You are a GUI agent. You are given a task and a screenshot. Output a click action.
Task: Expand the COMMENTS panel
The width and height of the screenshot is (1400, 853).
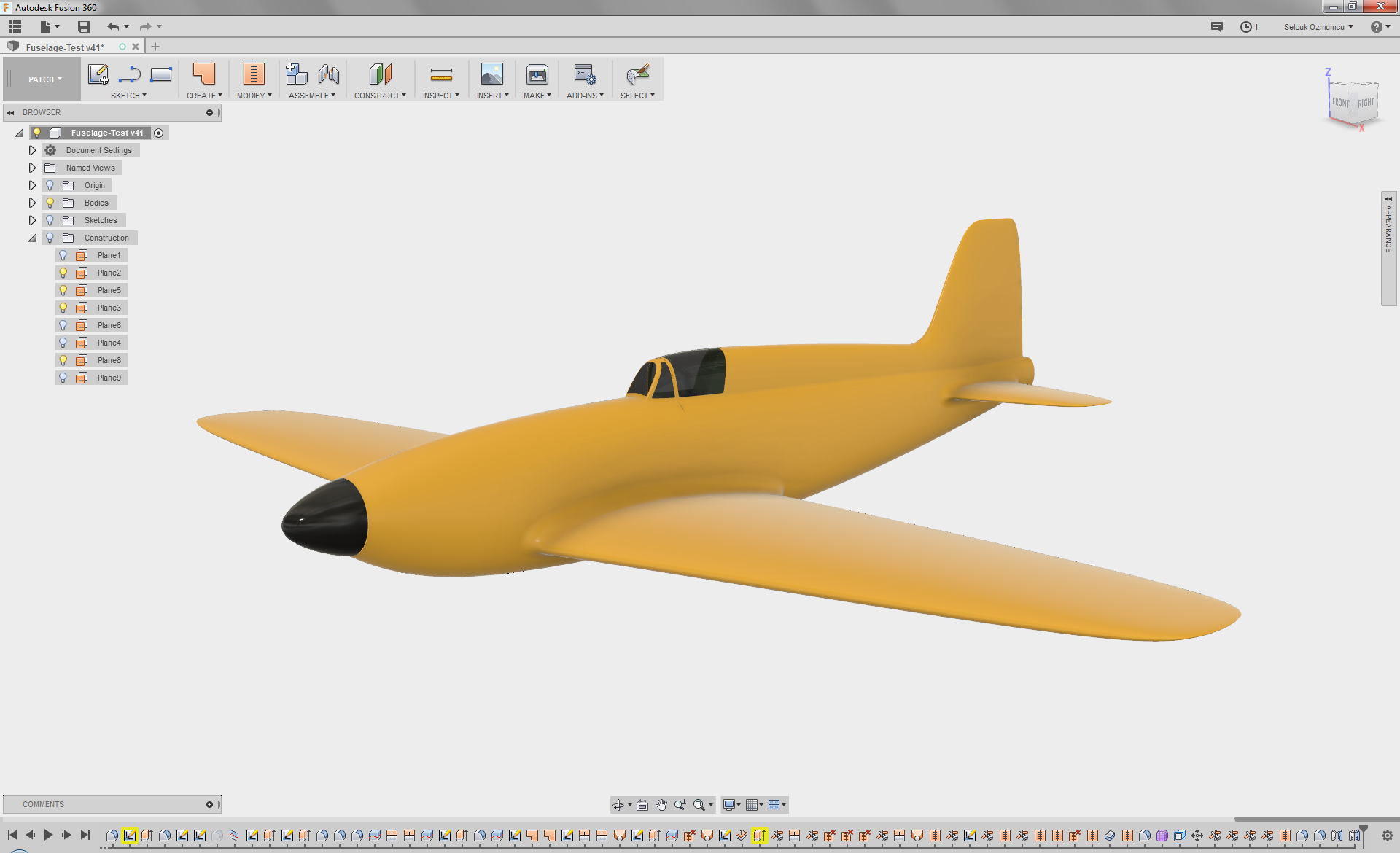click(x=209, y=804)
